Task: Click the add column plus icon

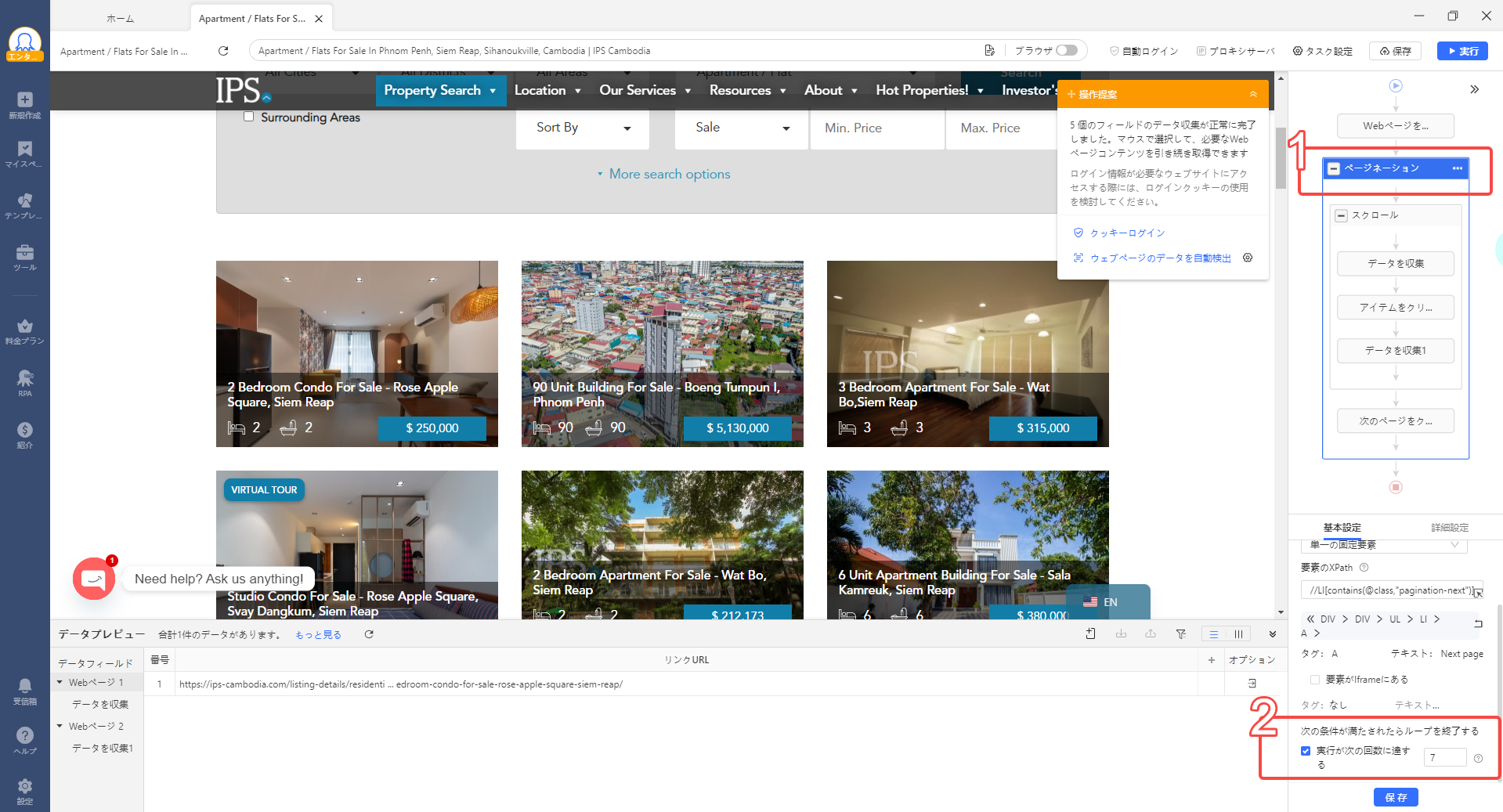Action: pos(1212,660)
